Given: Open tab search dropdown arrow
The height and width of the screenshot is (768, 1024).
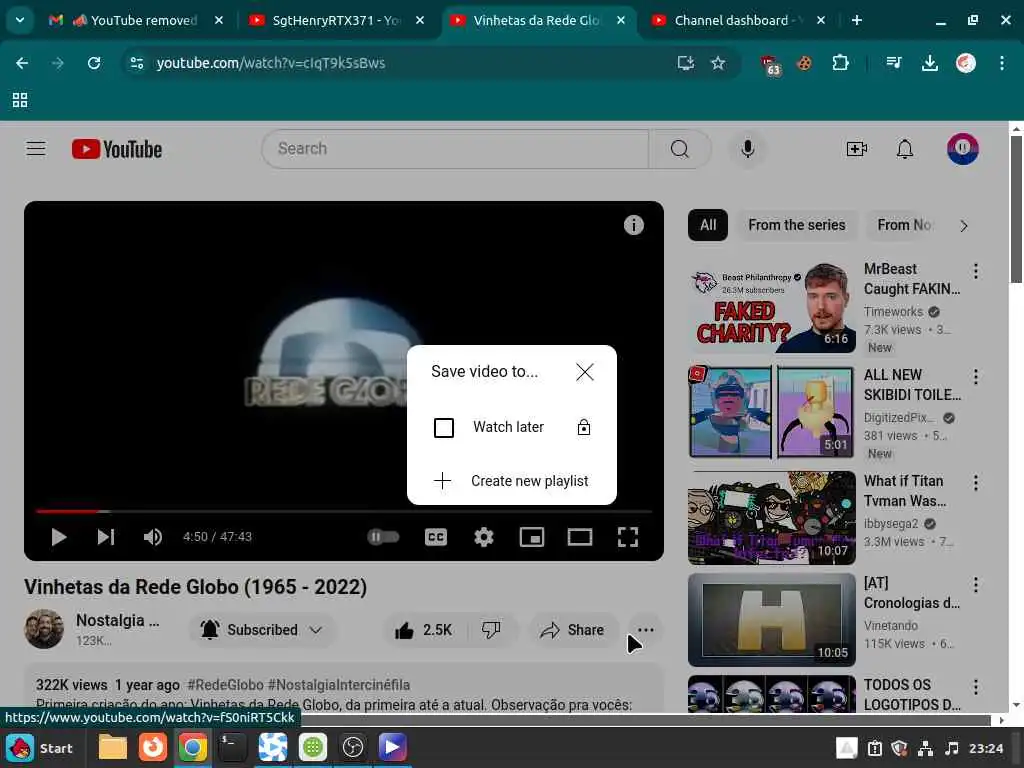Looking at the screenshot, I should pos(20,20).
